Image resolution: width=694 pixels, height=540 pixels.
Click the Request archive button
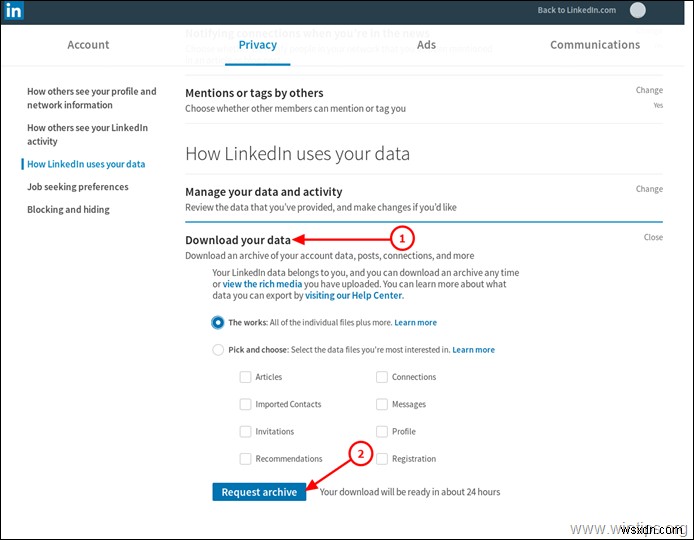click(x=259, y=492)
